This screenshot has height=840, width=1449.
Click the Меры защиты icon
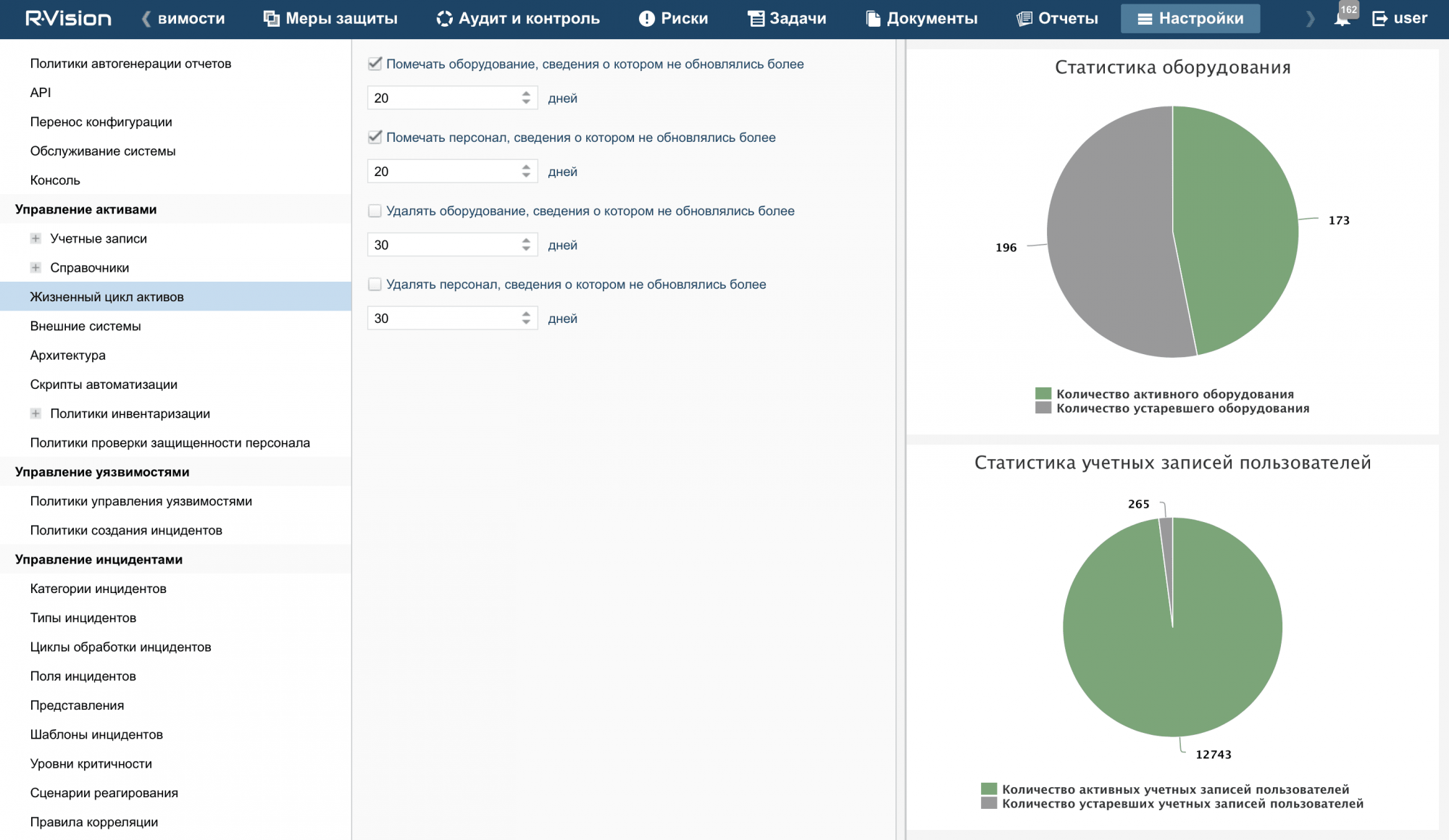pos(272,19)
